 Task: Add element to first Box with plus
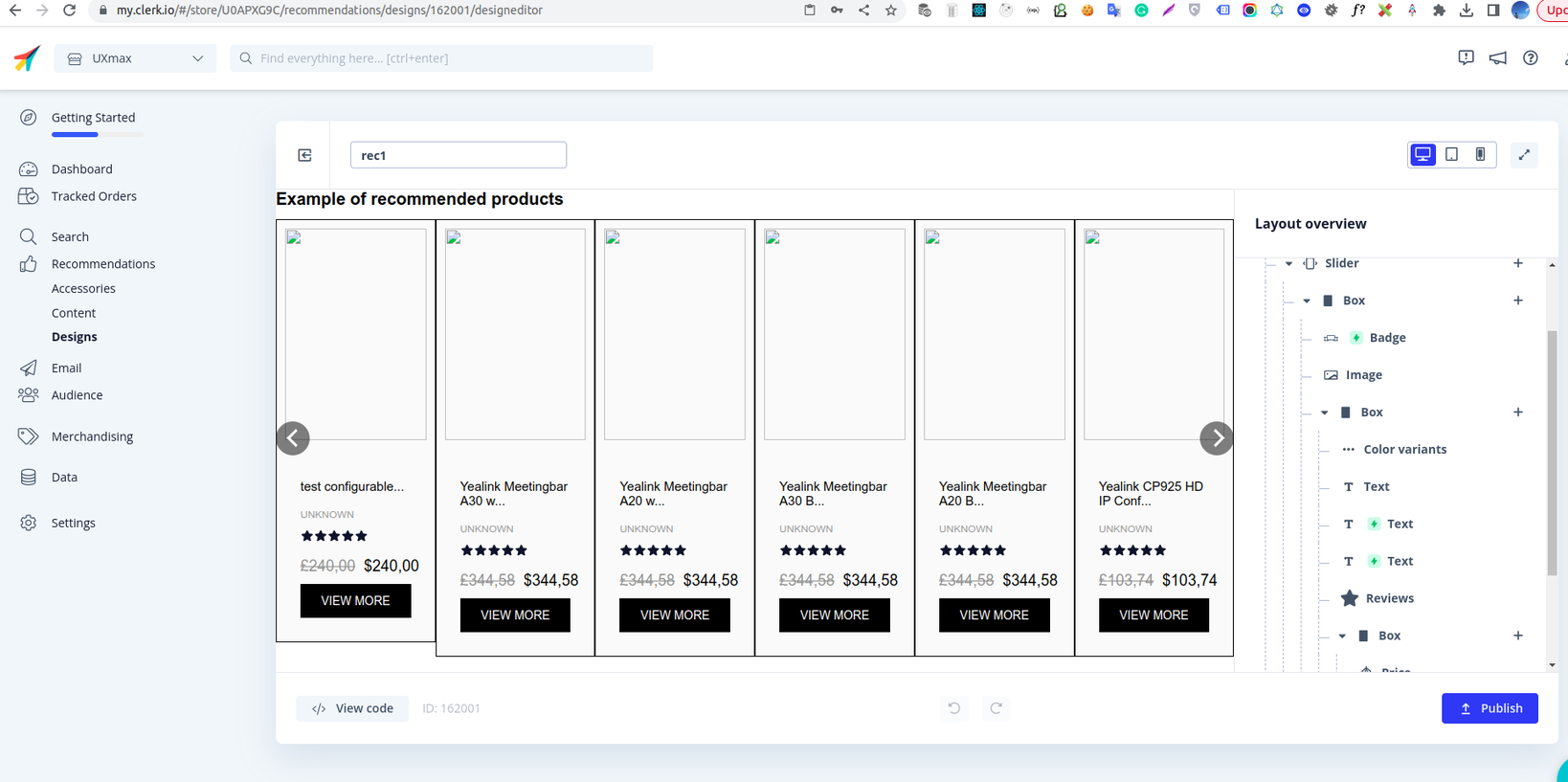point(1518,301)
